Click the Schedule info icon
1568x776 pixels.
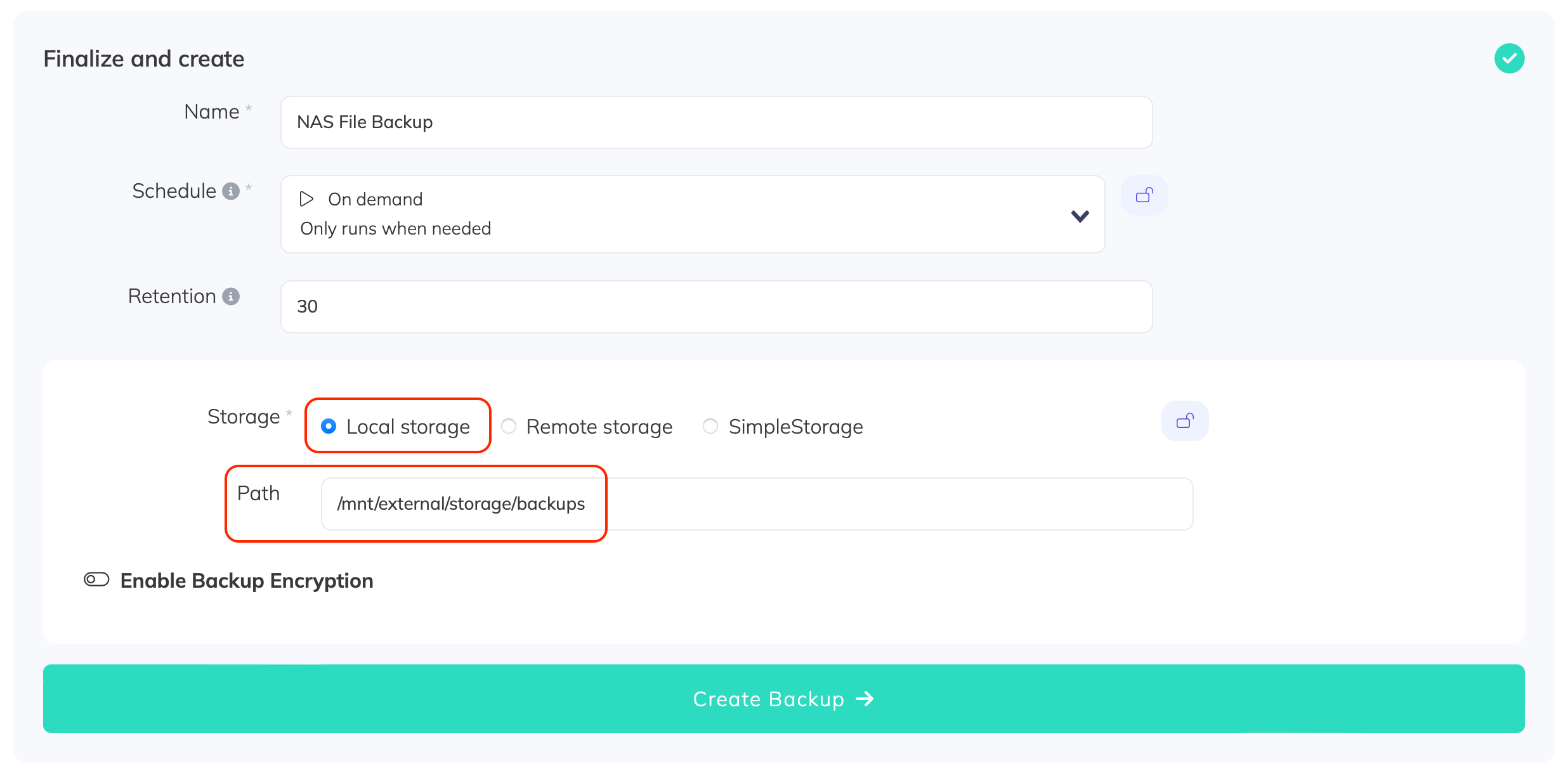coord(231,191)
